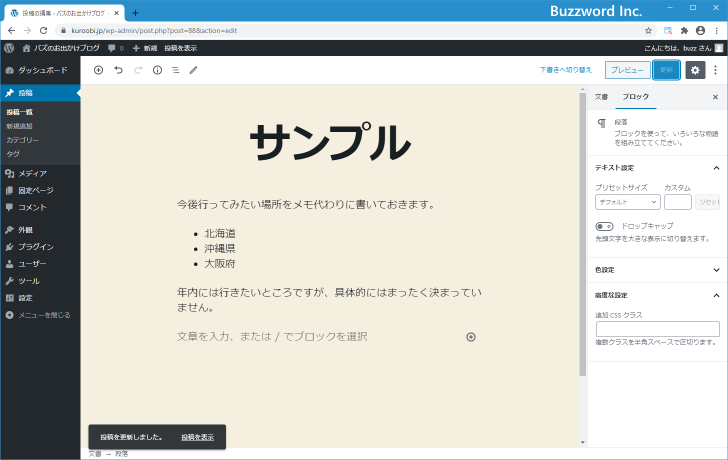Switch to the document tab

[601, 96]
